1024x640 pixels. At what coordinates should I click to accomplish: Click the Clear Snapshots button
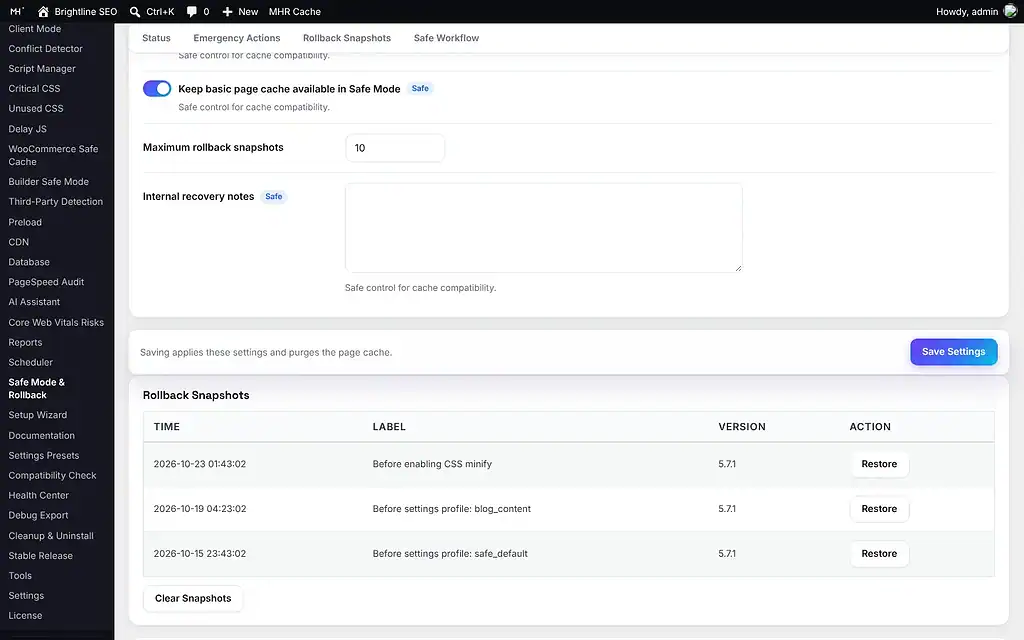tap(193, 598)
